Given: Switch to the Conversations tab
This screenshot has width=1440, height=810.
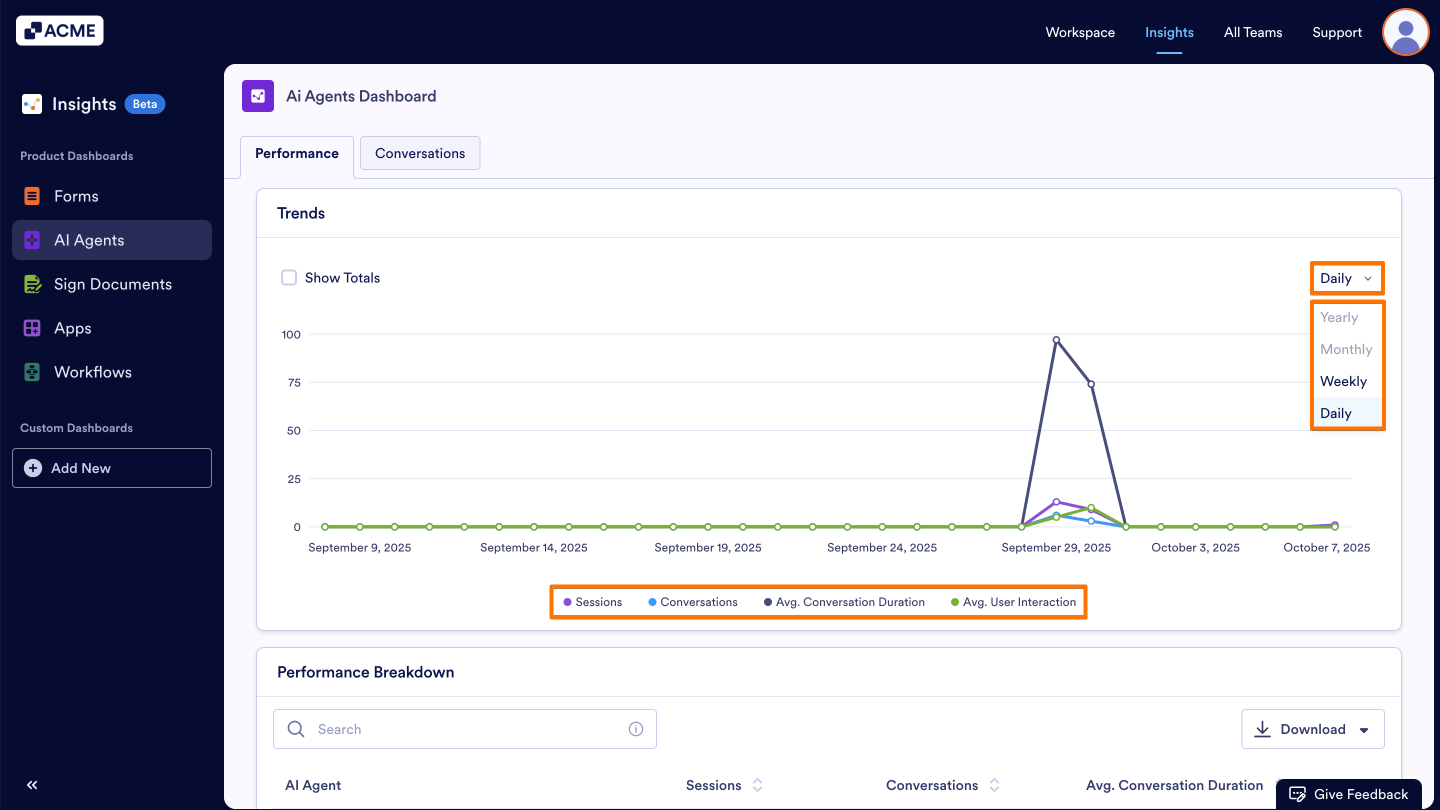Looking at the screenshot, I should click(x=419, y=153).
